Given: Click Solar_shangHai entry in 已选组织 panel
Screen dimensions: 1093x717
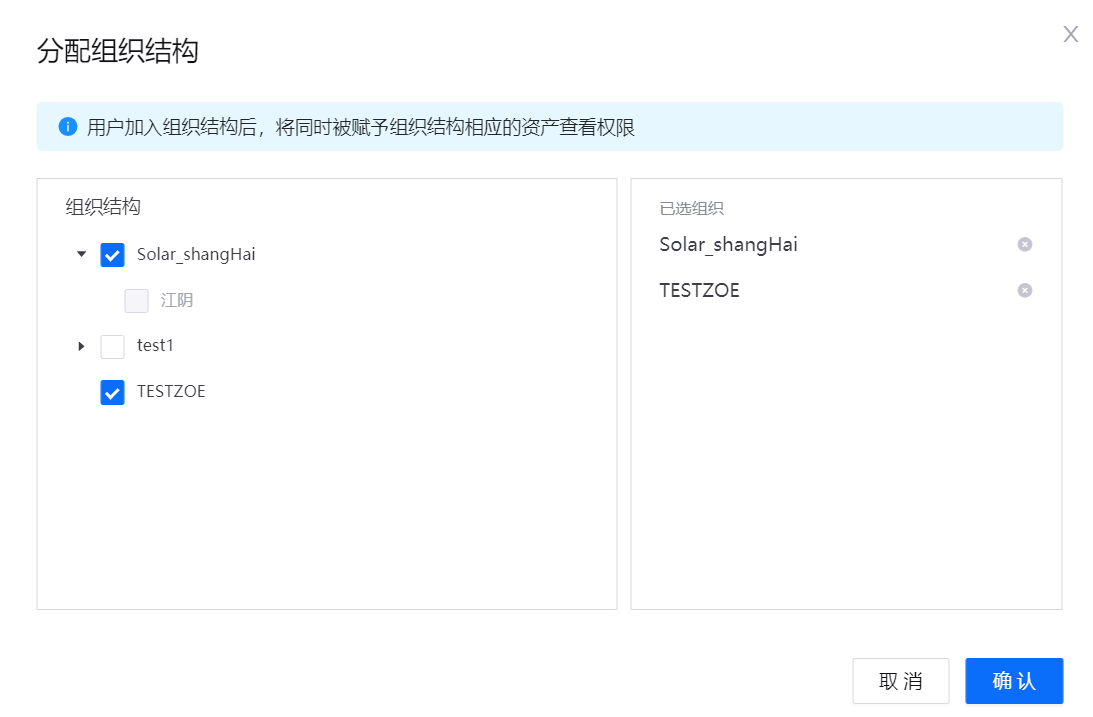Looking at the screenshot, I should tap(728, 245).
